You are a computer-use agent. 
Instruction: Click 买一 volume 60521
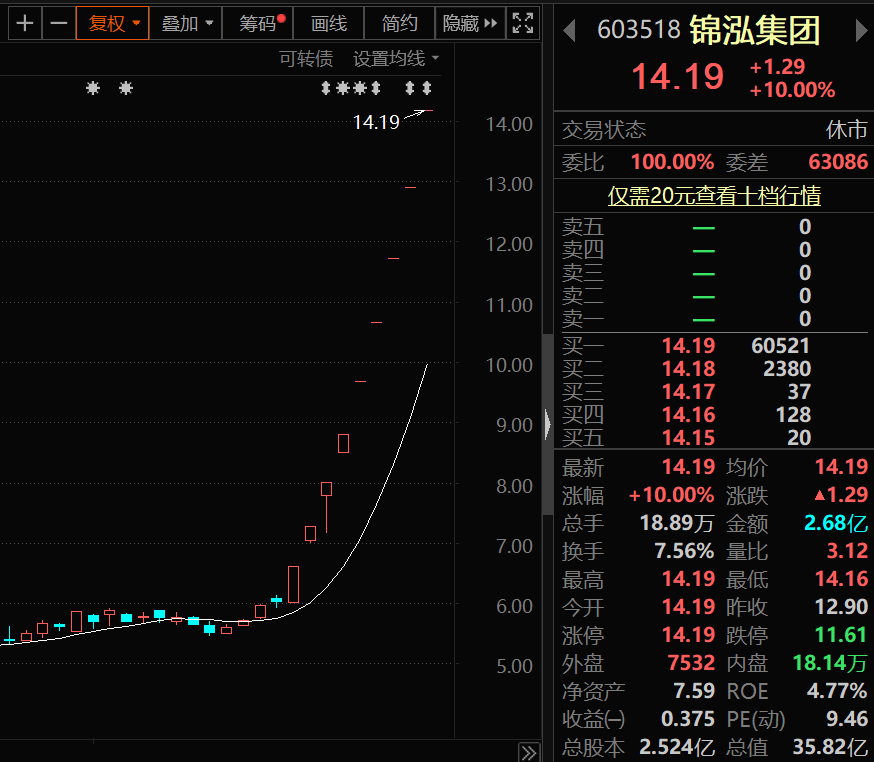tap(780, 346)
